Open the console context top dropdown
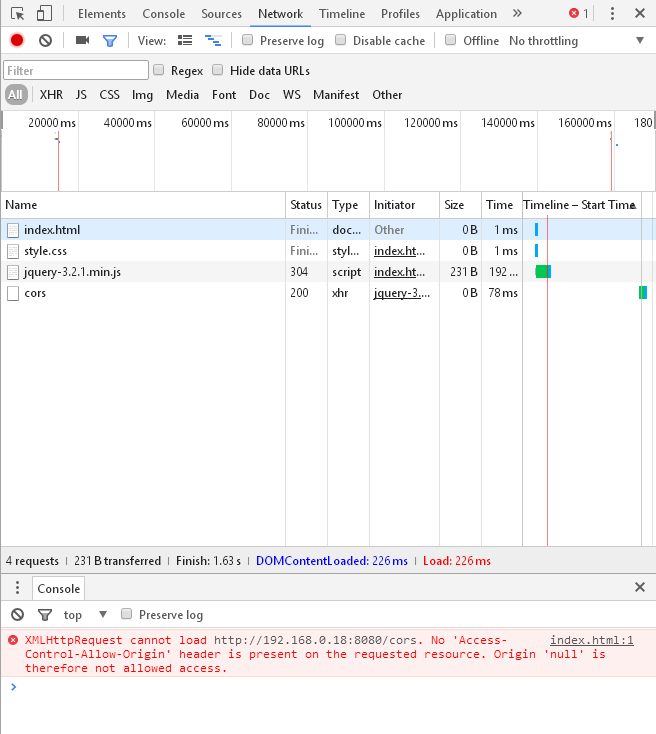Screen dimensions: 656x734 tap(85, 615)
